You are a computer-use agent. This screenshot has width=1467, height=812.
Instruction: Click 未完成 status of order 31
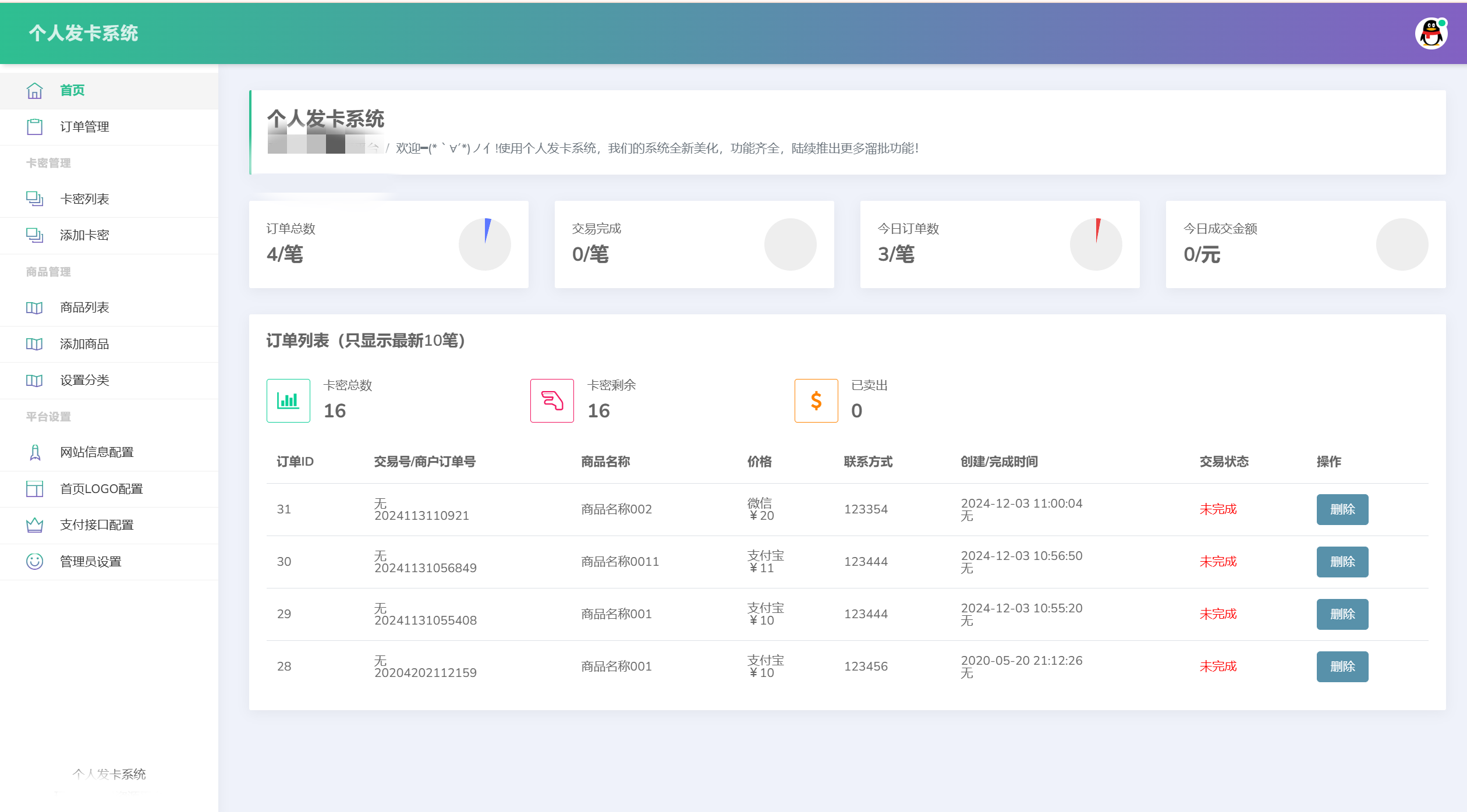pyautogui.click(x=1218, y=509)
